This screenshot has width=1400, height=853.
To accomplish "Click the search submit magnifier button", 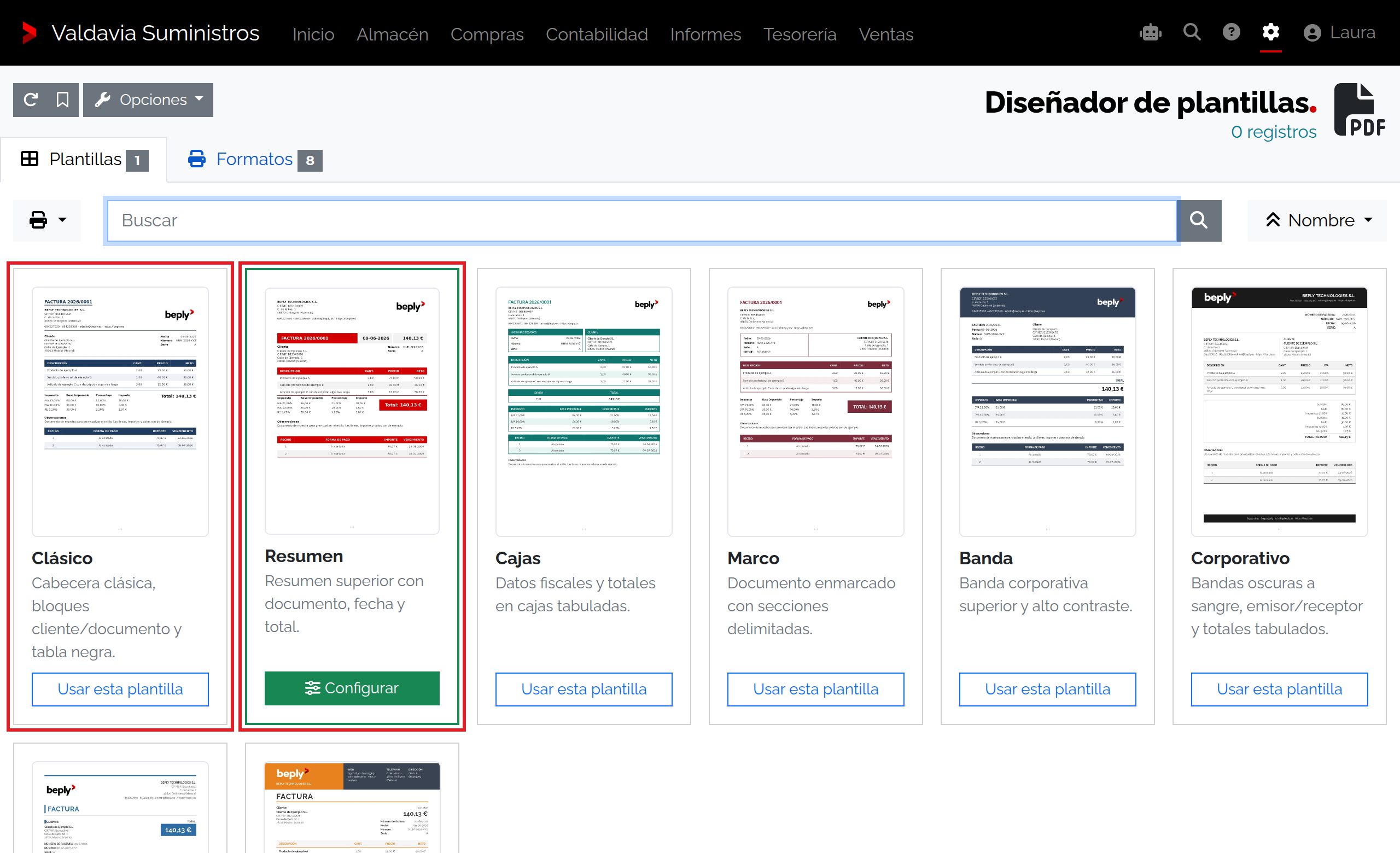I will click(1198, 220).
